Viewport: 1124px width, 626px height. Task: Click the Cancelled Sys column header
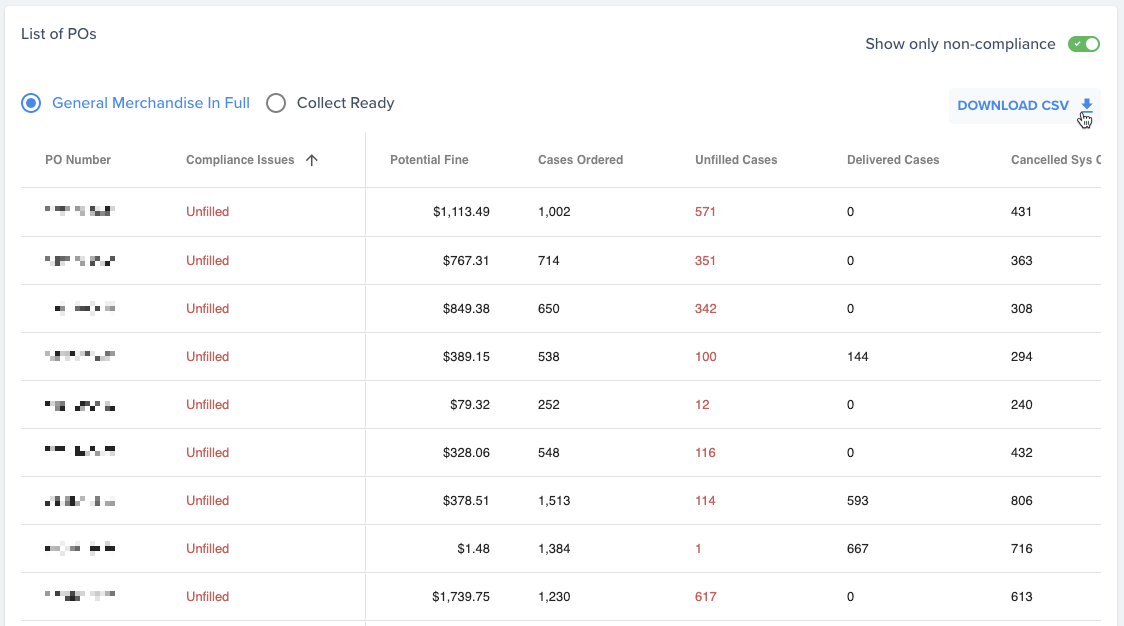(1055, 160)
